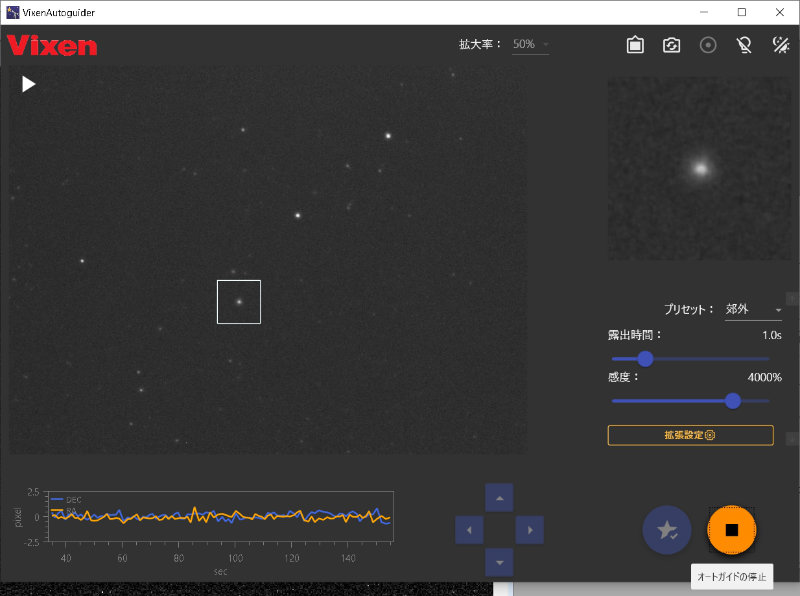Click the 露出時間 exposure time slider handle

click(x=645, y=358)
